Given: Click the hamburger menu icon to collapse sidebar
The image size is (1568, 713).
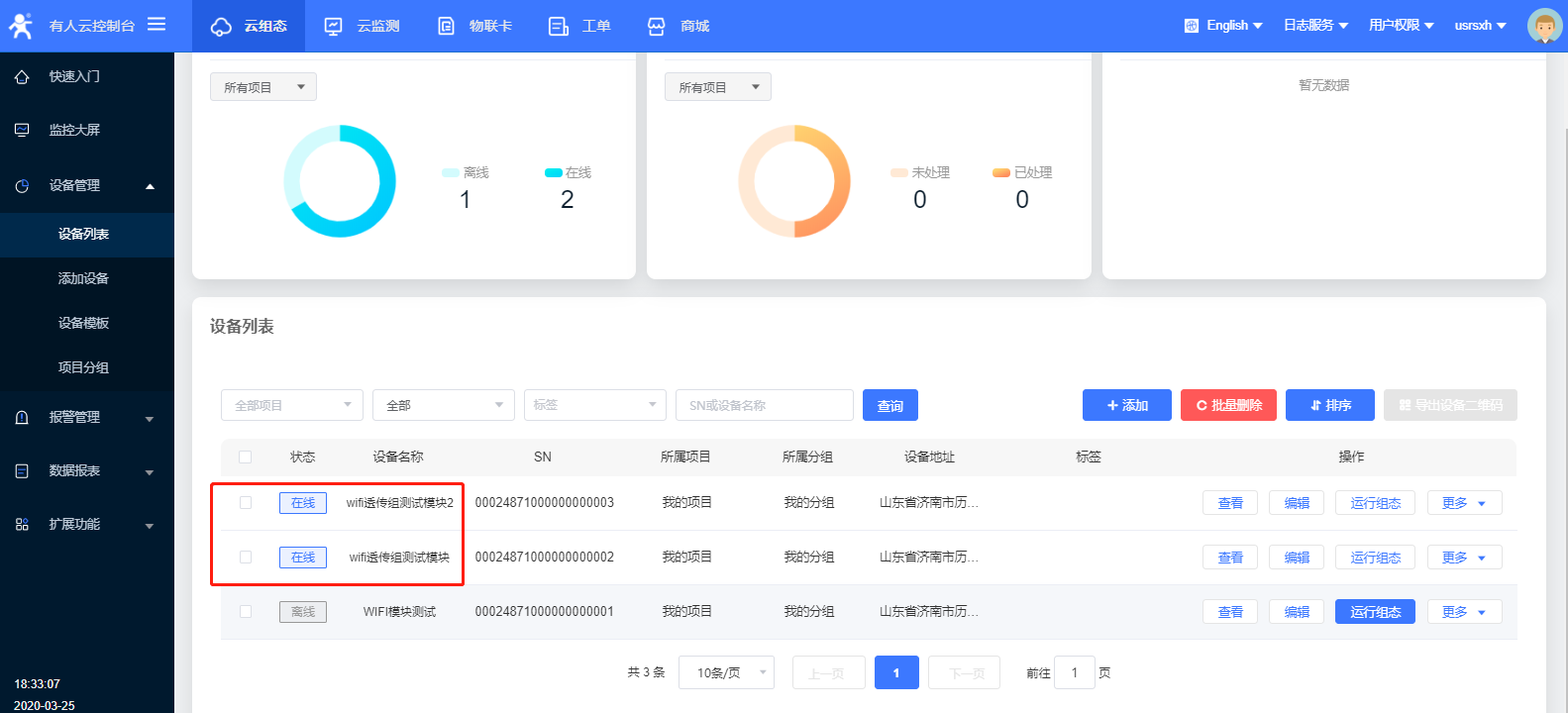Looking at the screenshot, I should (157, 25).
